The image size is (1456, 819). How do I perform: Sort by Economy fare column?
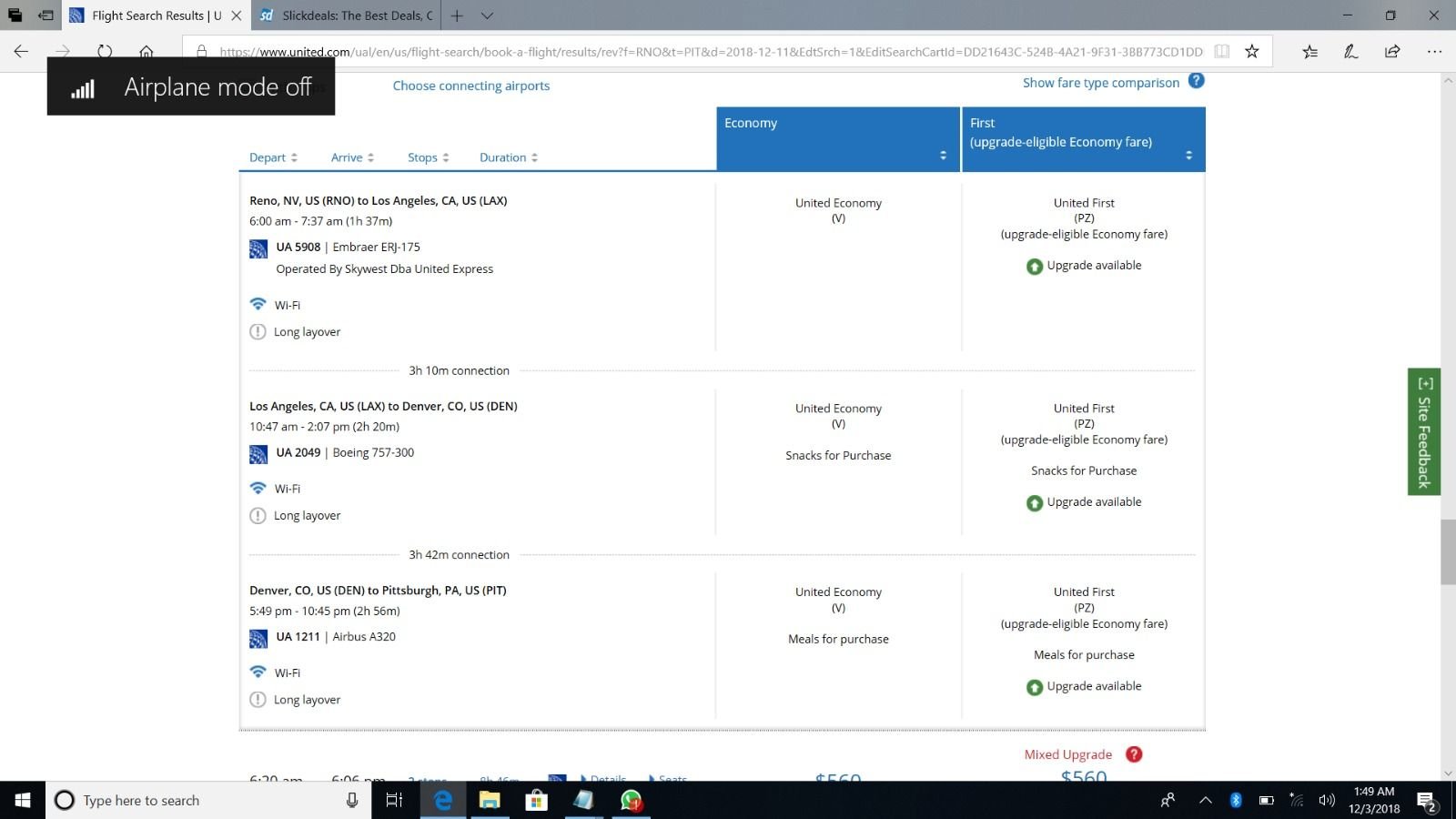[x=837, y=139]
